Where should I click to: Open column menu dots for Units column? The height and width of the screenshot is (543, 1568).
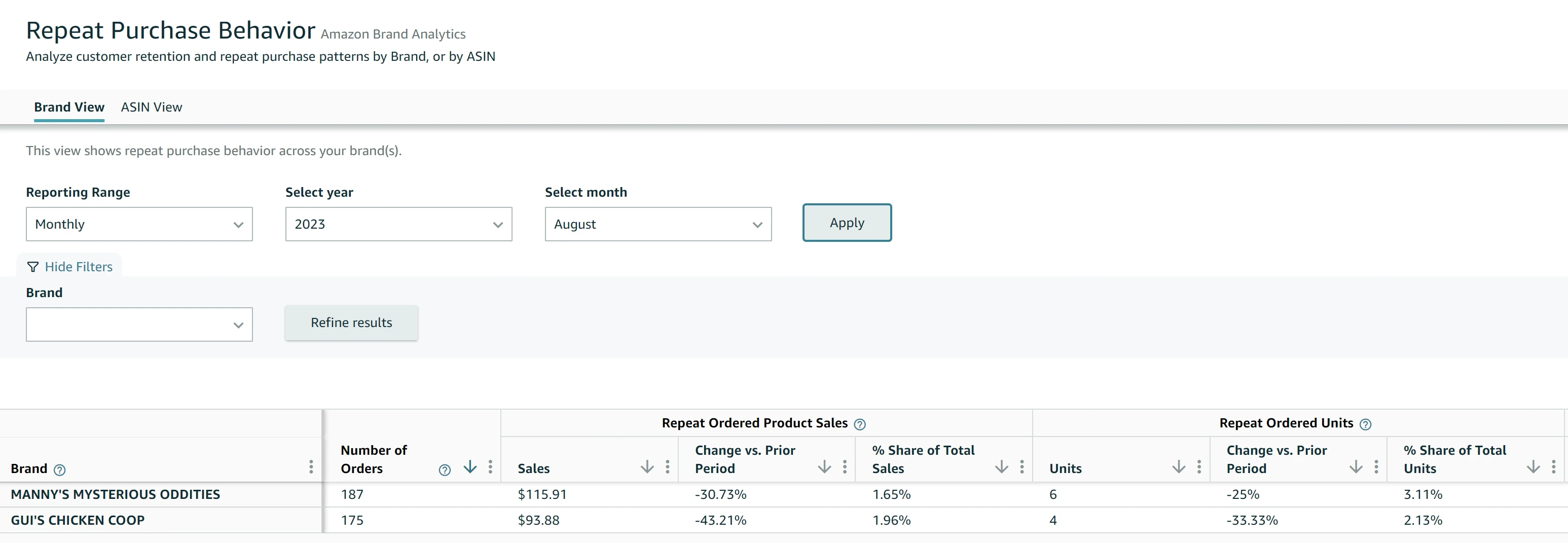tap(1199, 467)
